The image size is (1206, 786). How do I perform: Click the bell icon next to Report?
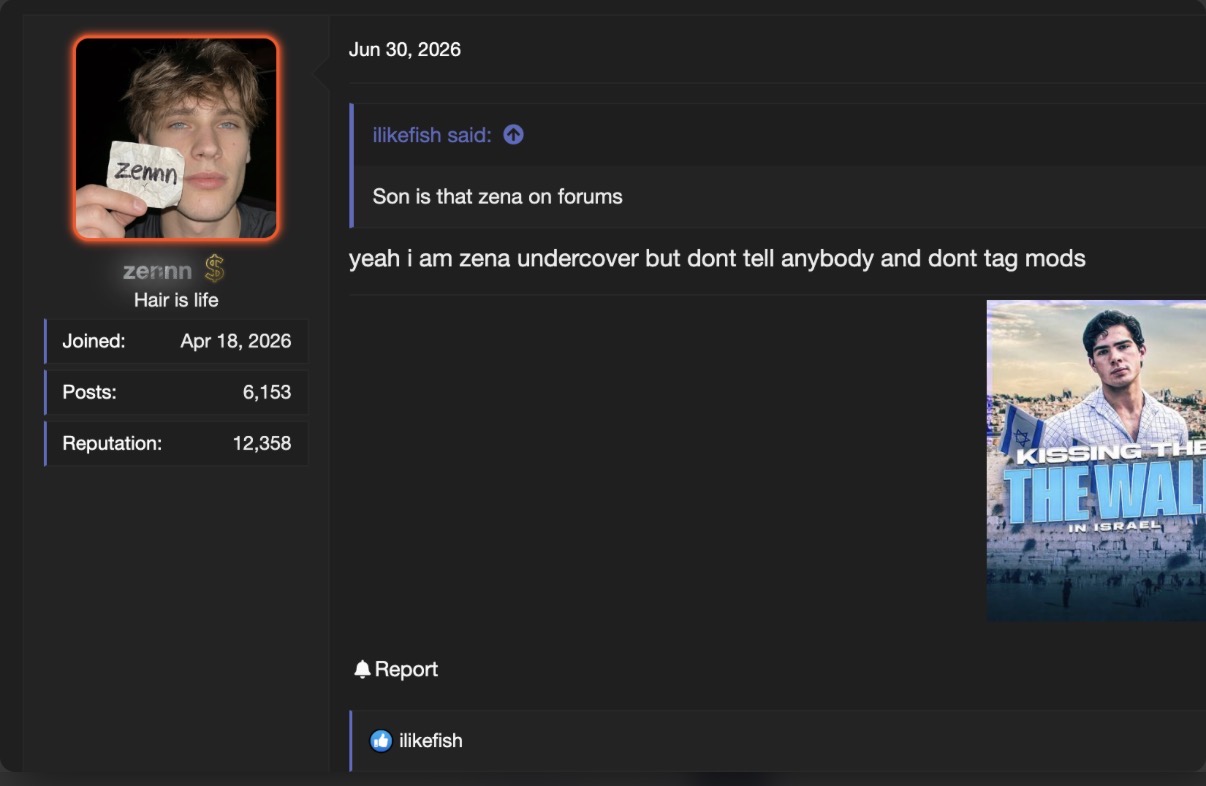point(362,670)
